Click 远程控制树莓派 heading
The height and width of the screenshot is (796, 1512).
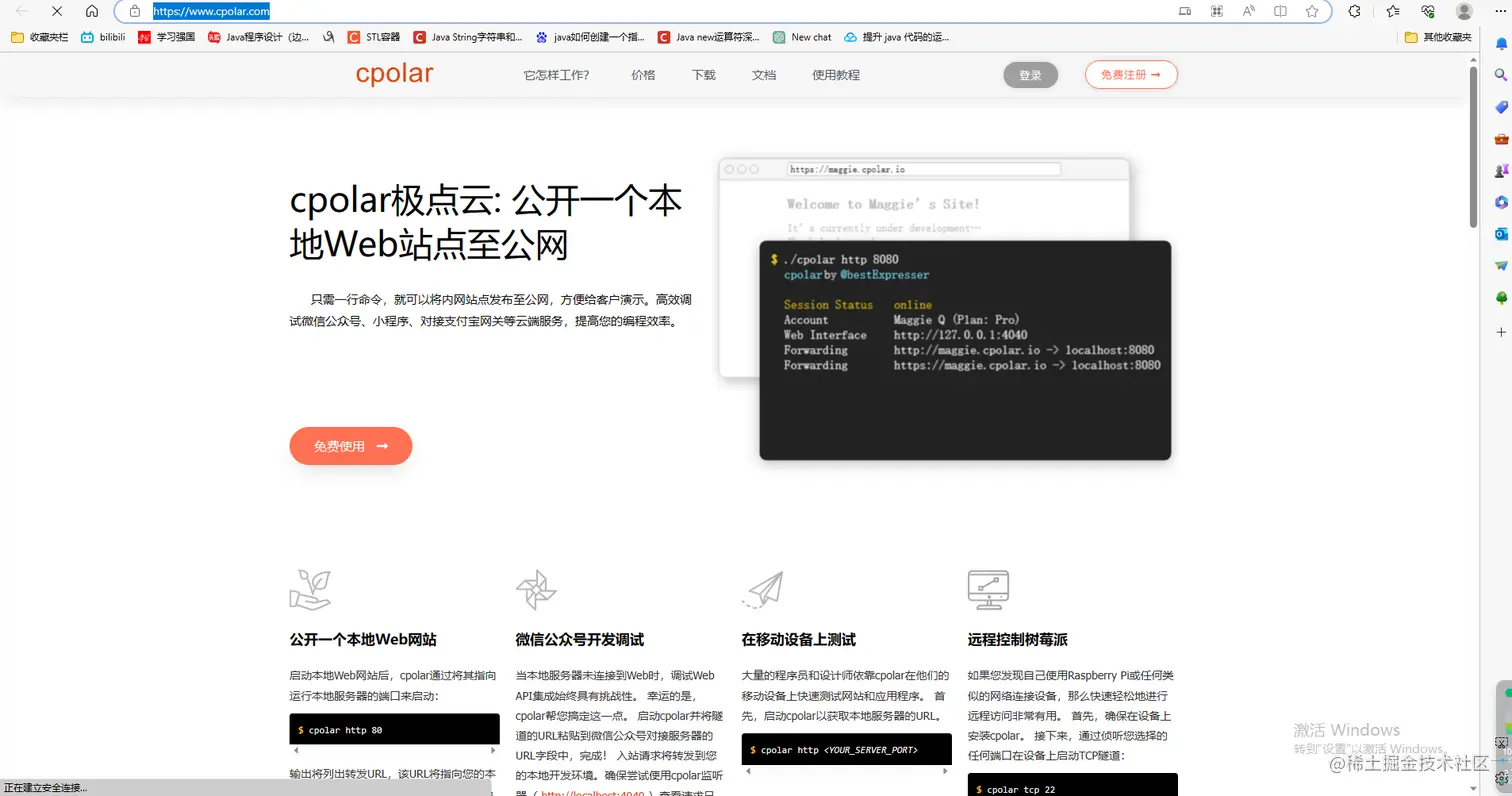point(1018,640)
